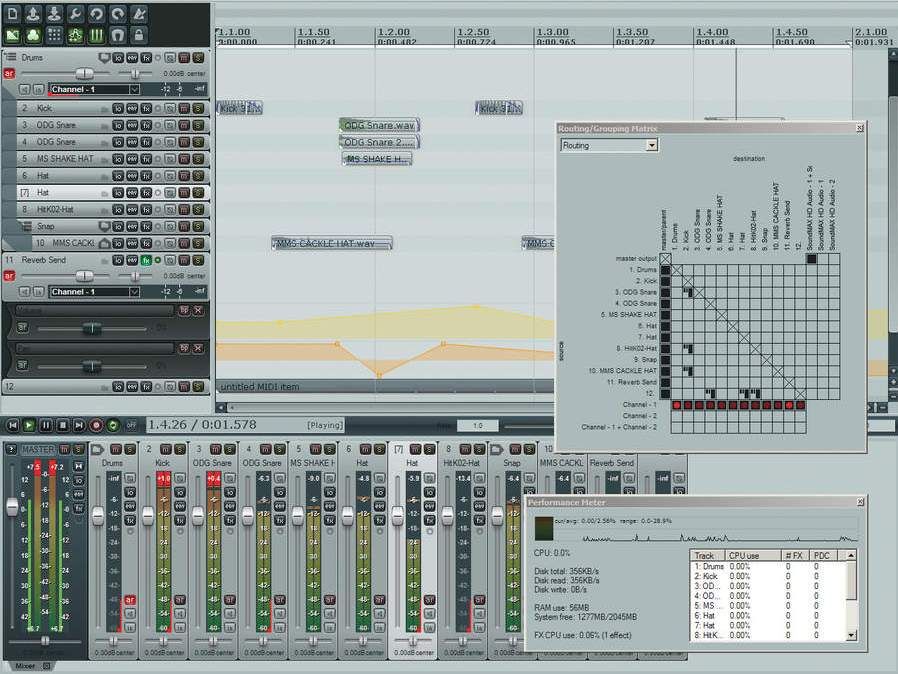The height and width of the screenshot is (674, 898).
Task: Click the Redo icon in the toolbar
Action: coord(117,14)
